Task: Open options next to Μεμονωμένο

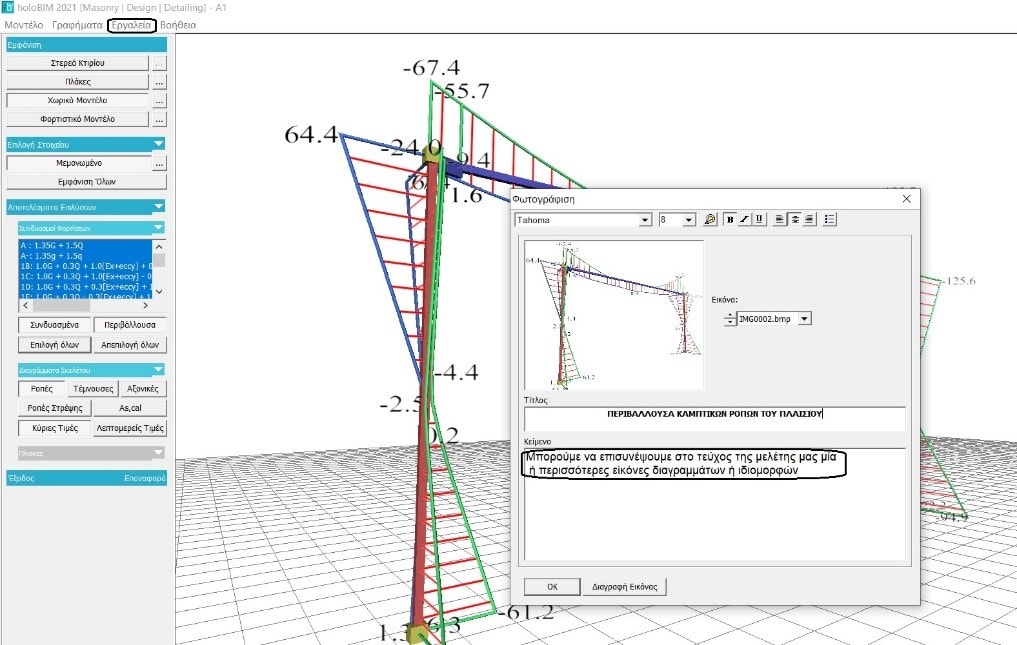Action: (x=159, y=163)
